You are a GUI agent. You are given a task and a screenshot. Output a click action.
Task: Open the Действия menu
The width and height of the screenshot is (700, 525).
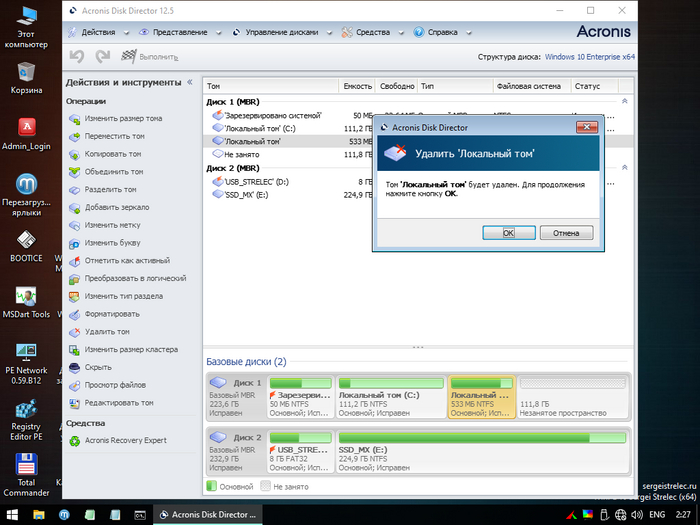[97, 32]
